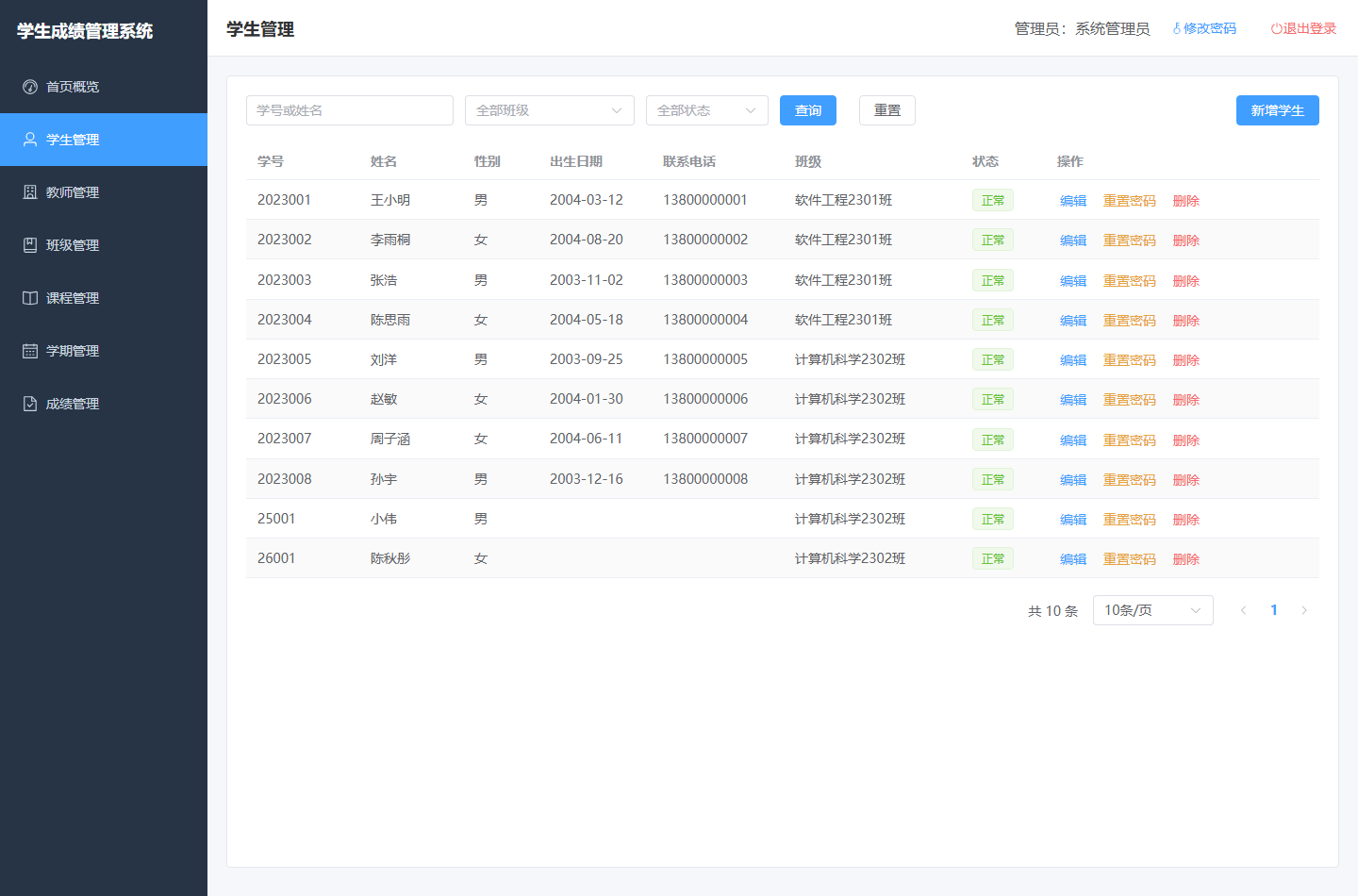
Task: Delete student 赵敏
Action: point(1186,400)
